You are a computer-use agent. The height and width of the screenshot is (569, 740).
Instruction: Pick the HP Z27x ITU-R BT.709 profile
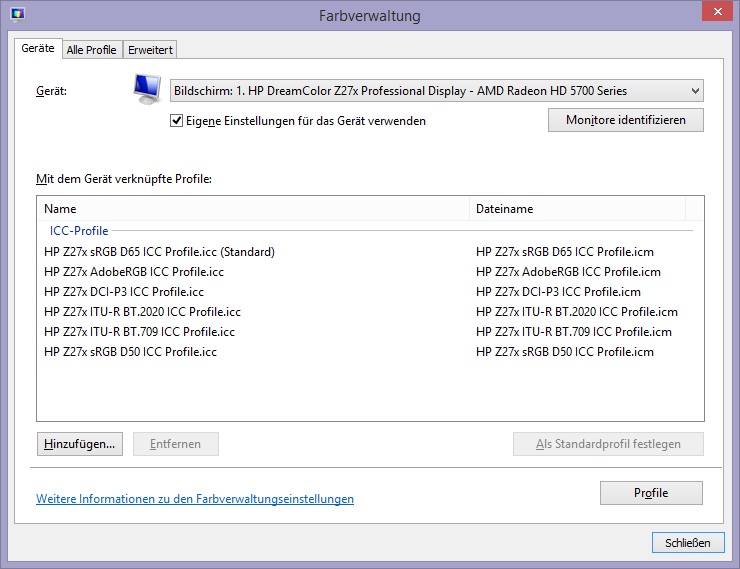[139, 332]
